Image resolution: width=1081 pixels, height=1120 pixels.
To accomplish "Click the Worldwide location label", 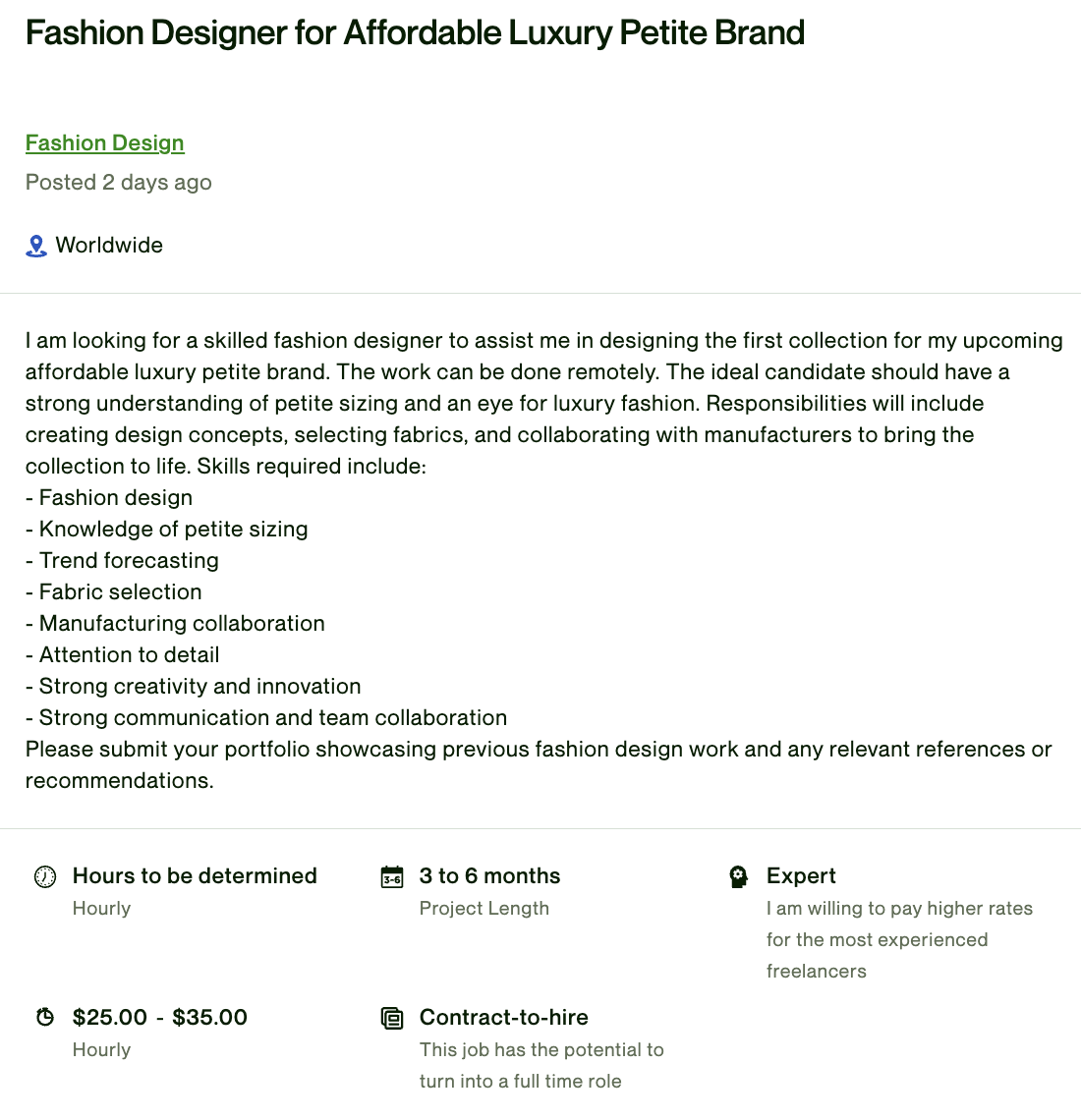I will tap(109, 246).
